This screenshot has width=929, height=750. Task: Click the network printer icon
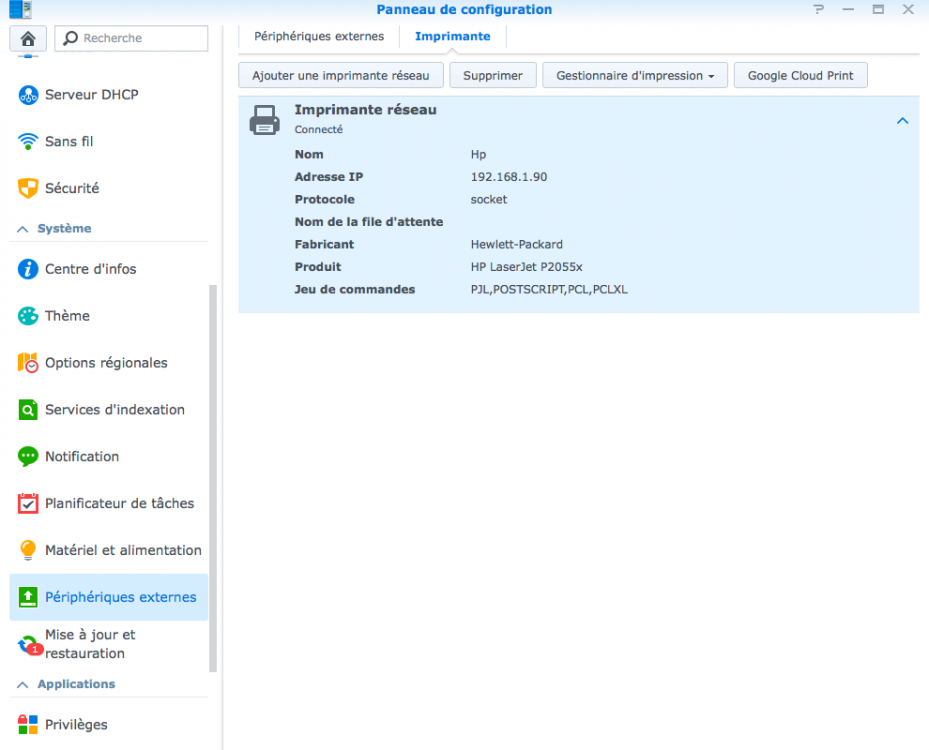point(264,120)
